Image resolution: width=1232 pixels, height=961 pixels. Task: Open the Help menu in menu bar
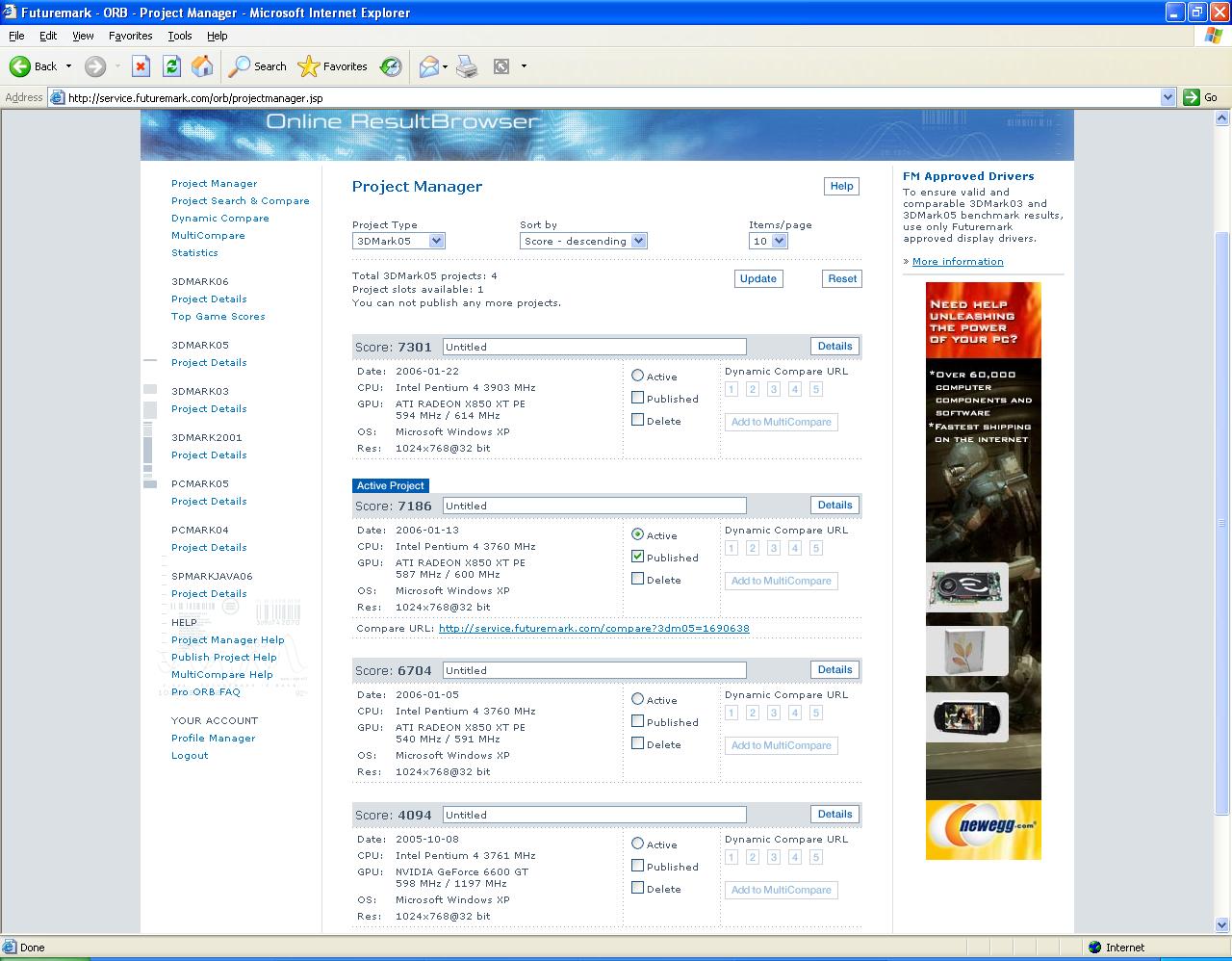pos(218,36)
